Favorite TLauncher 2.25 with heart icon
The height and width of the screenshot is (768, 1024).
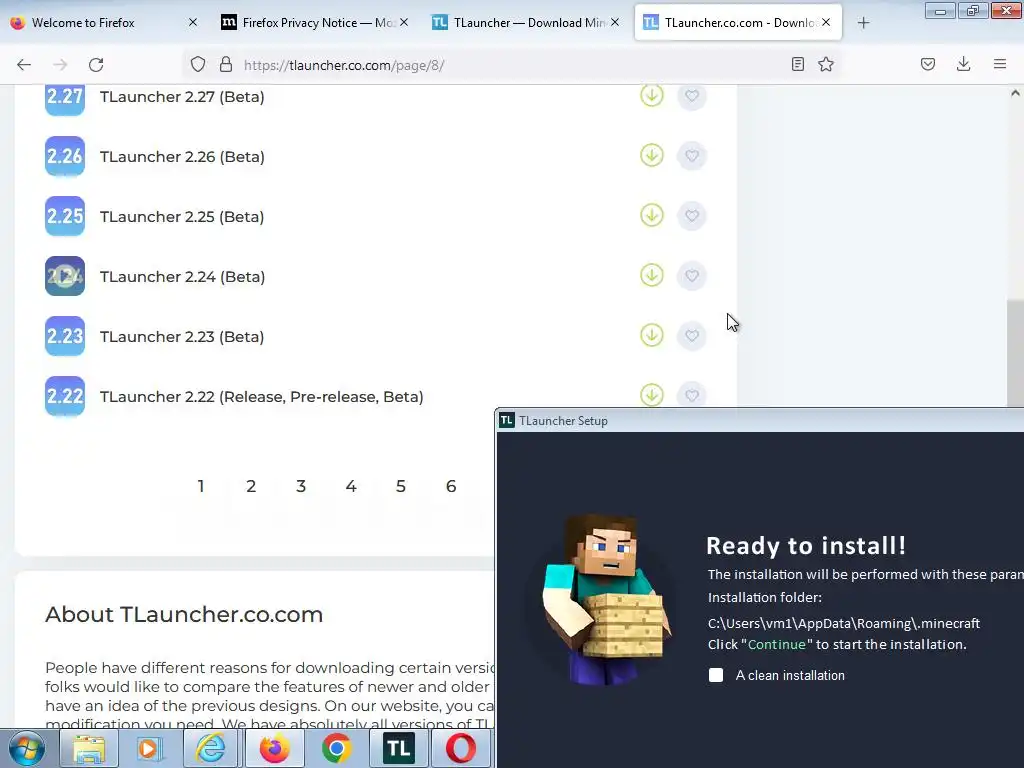click(x=692, y=216)
